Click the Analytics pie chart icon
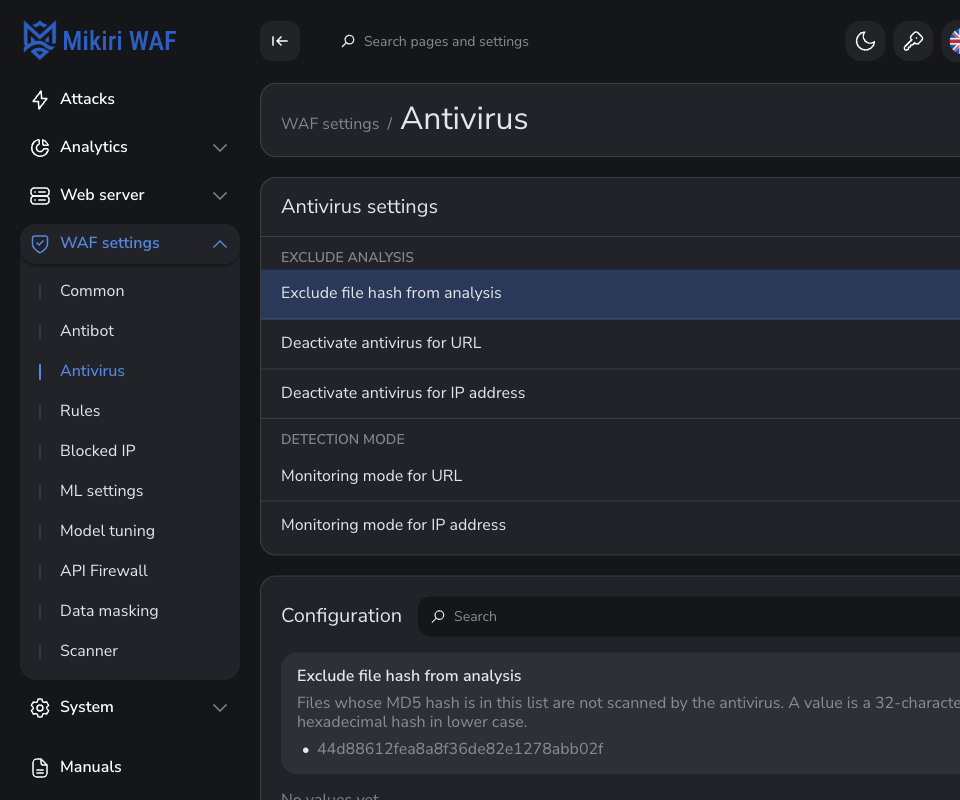 point(40,148)
